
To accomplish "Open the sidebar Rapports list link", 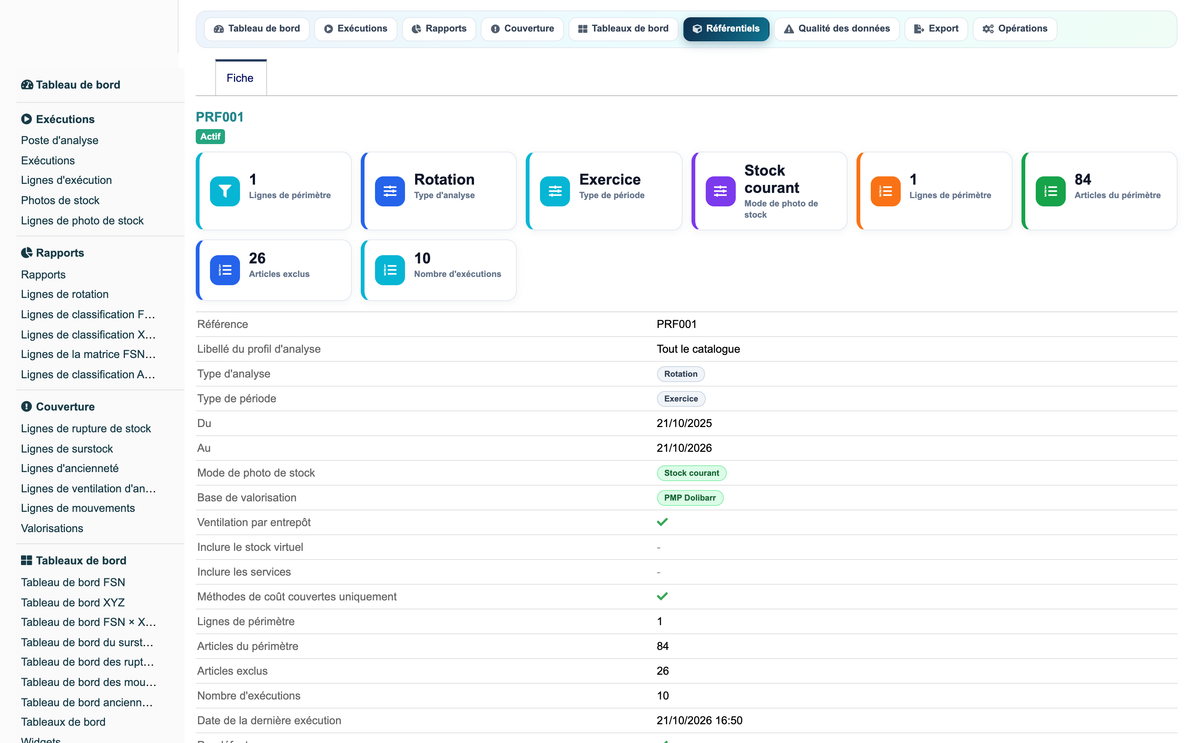I will [43, 275].
